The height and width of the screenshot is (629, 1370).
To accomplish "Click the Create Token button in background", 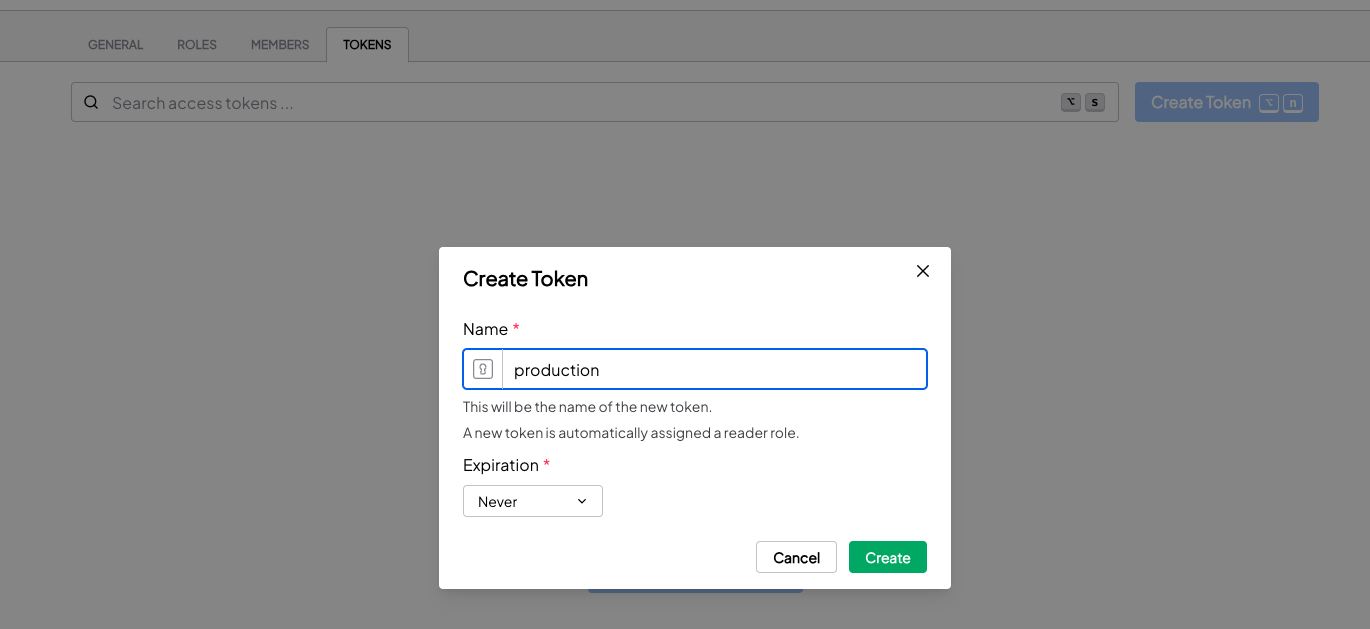I will 1227,102.
